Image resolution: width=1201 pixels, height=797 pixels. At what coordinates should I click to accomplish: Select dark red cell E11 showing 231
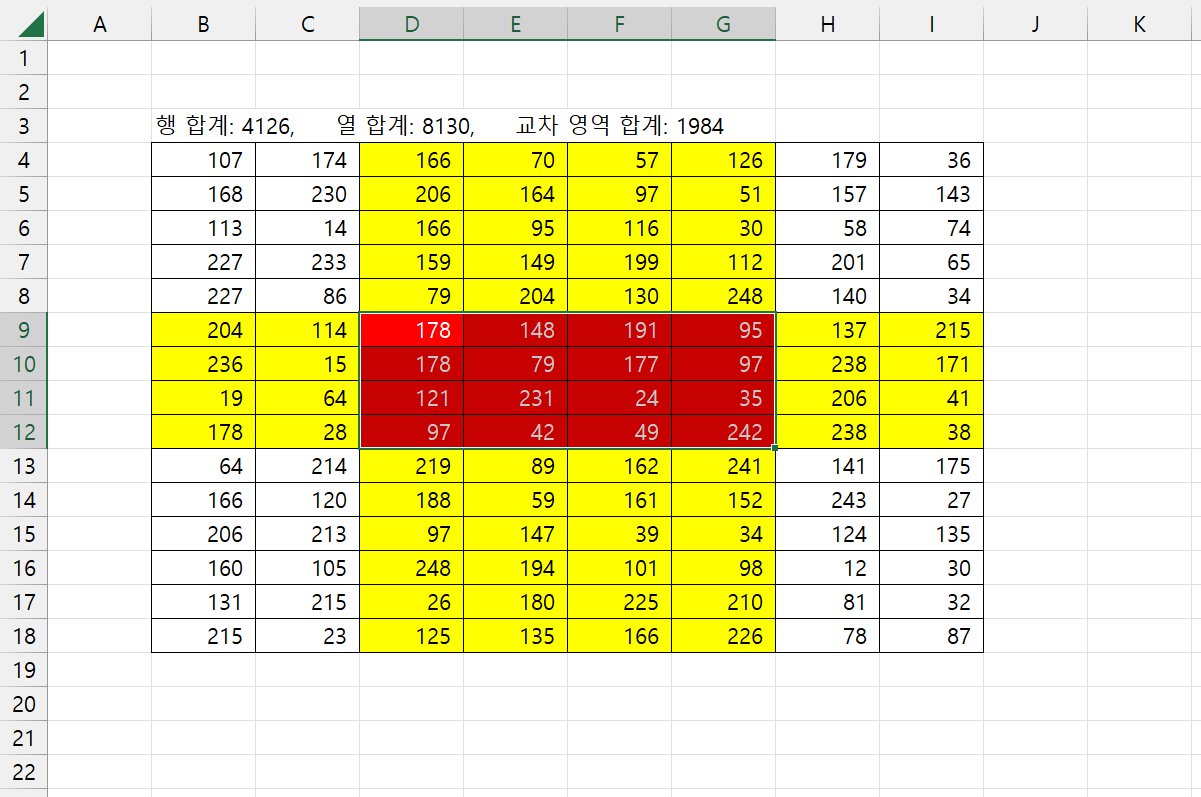coord(515,398)
